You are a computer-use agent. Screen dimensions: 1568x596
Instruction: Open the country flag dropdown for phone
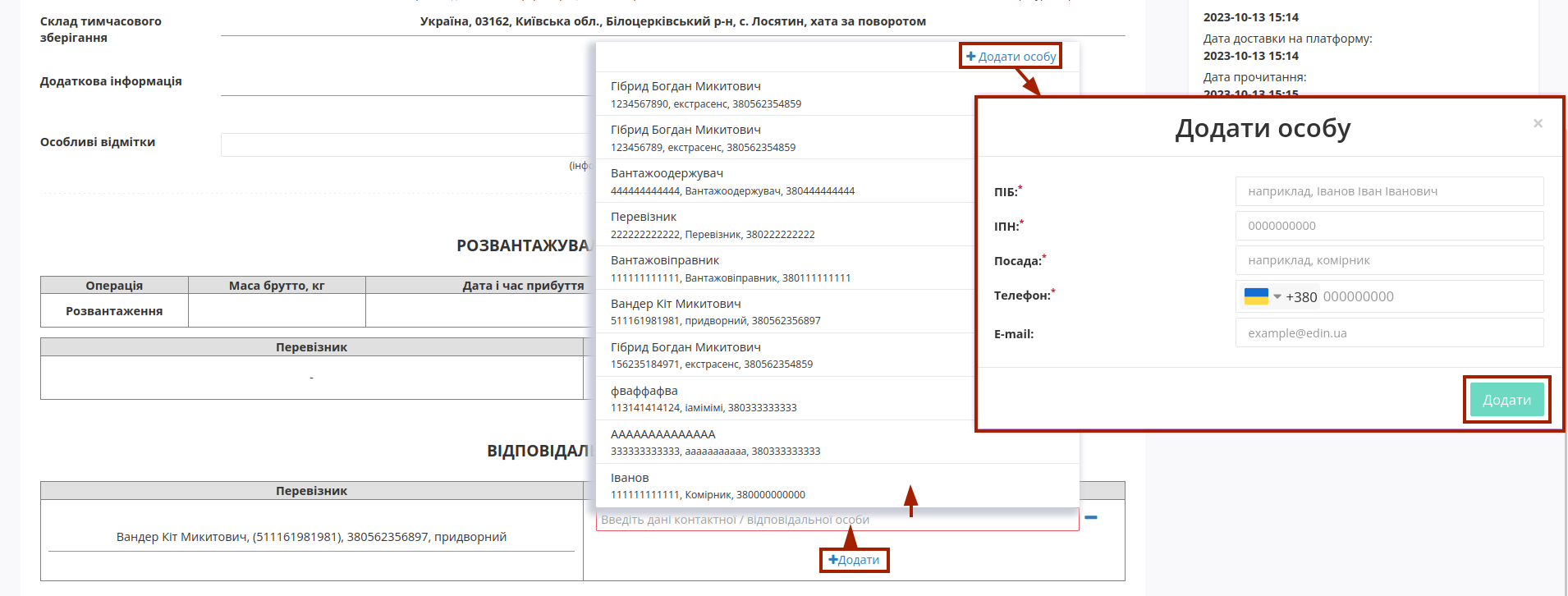tap(1263, 296)
